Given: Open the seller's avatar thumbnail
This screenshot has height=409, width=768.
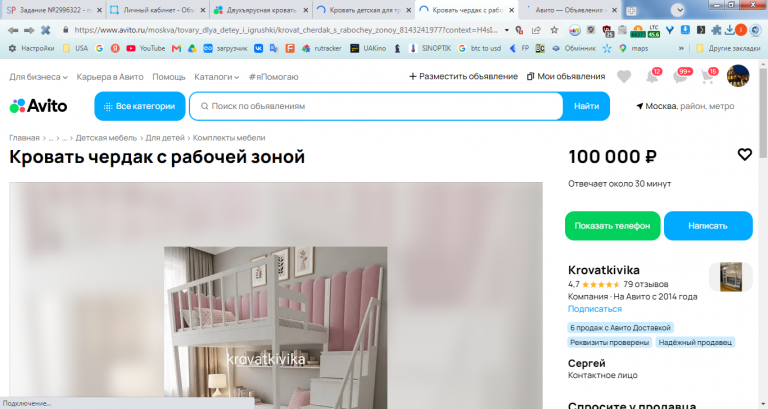Looking at the screenshot, I should 730,277.
